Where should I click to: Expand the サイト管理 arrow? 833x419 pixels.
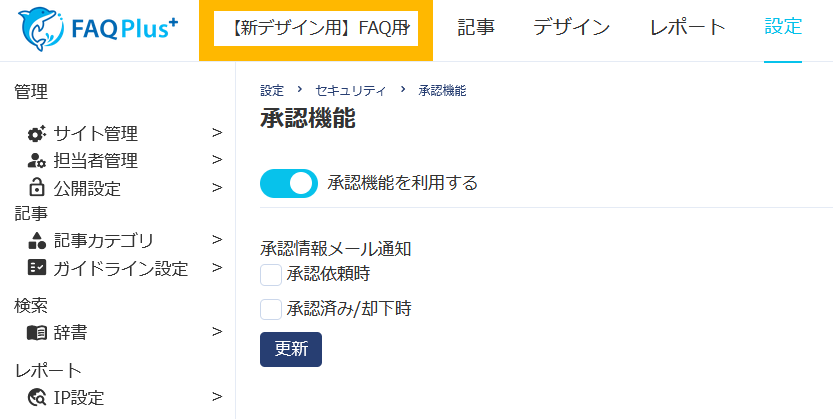[217, 132]
